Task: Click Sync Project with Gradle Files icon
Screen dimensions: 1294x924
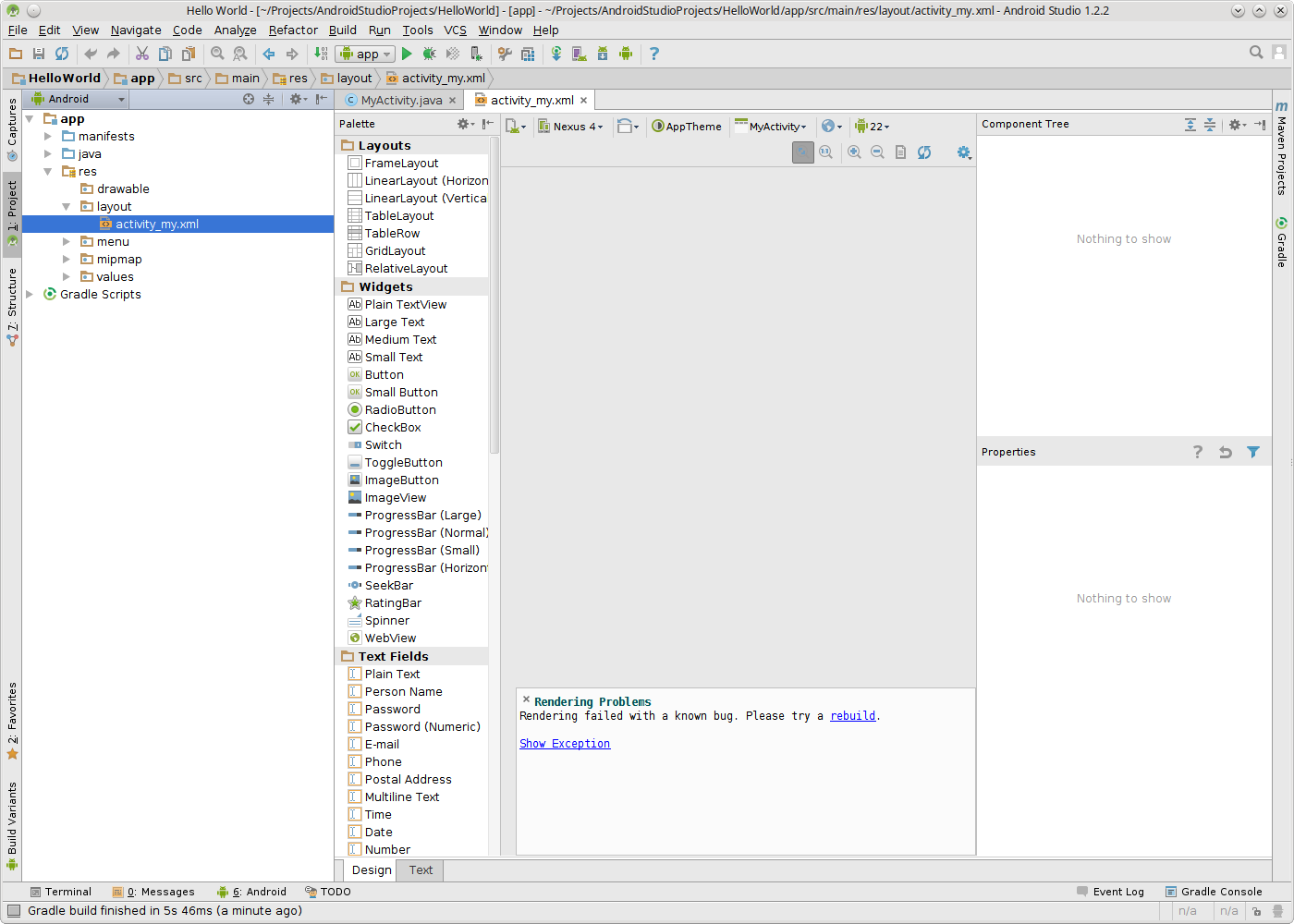Action: tap(556, 54)
